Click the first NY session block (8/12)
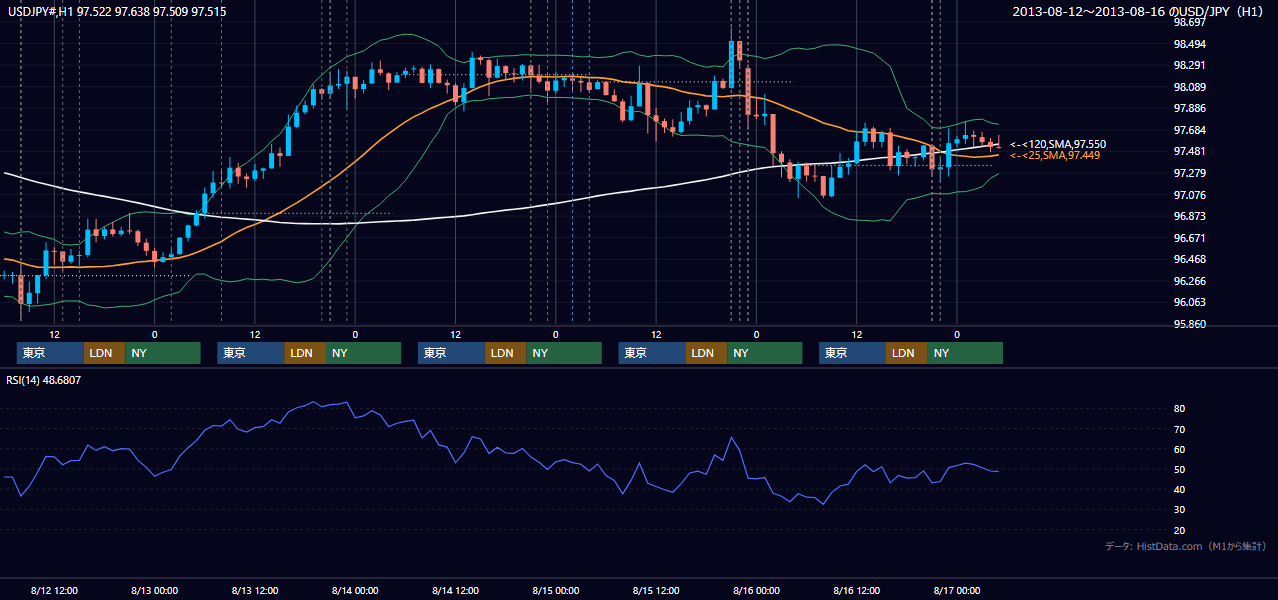1278x600 pixels. coord(163,353)
